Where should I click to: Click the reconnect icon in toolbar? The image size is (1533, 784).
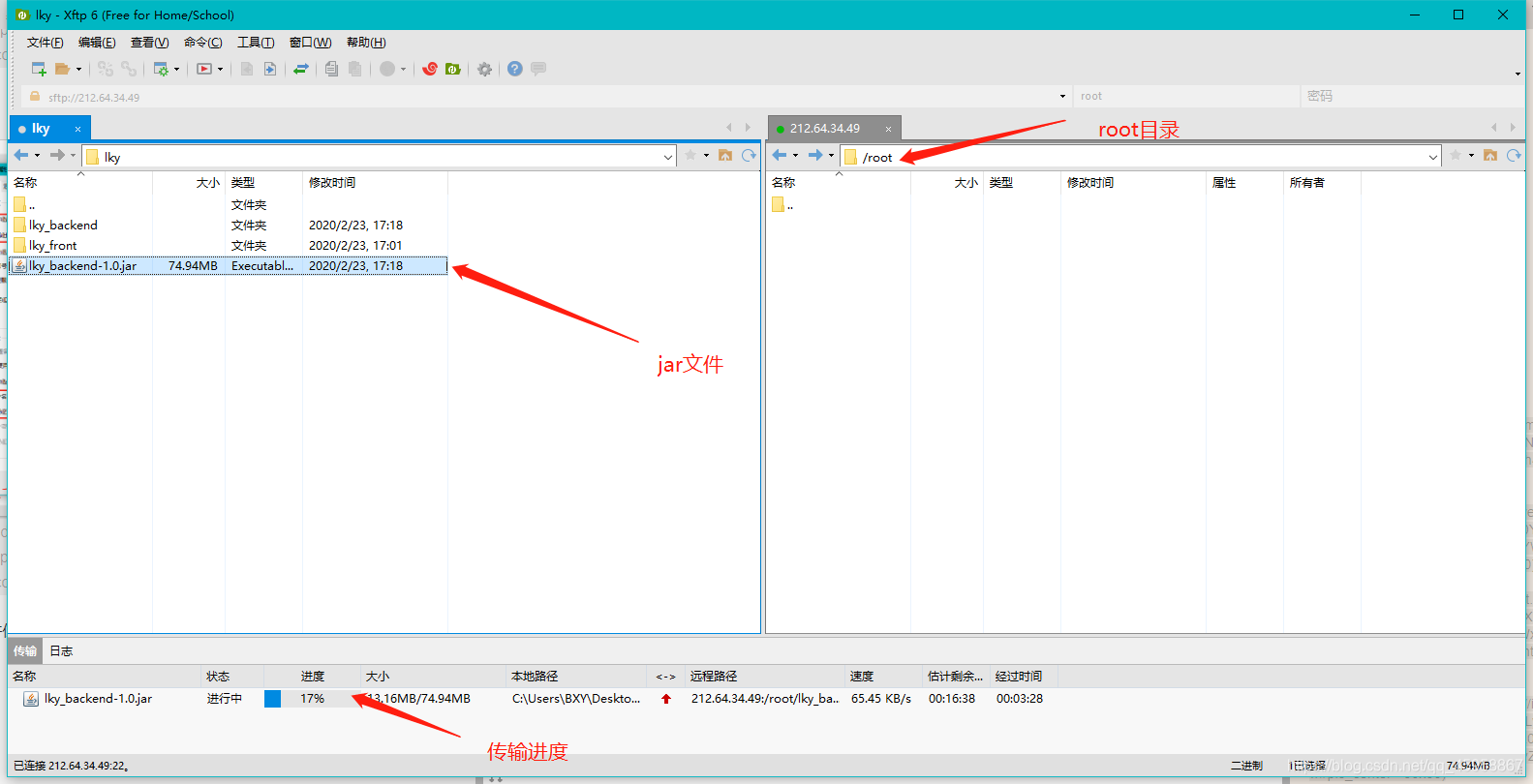click(x=106, y=69)
